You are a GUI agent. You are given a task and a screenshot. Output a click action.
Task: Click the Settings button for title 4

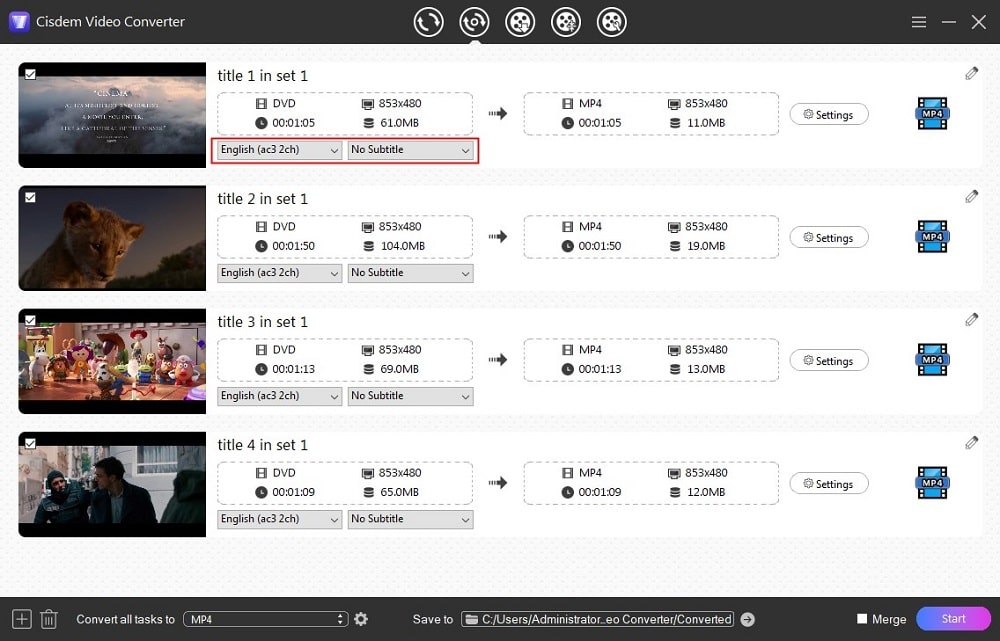(828, 484)
